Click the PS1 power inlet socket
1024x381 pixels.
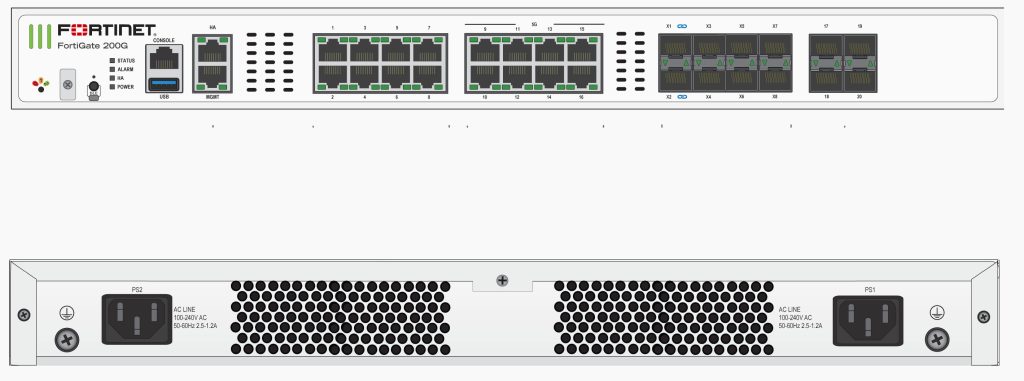(x=868, y=320)
